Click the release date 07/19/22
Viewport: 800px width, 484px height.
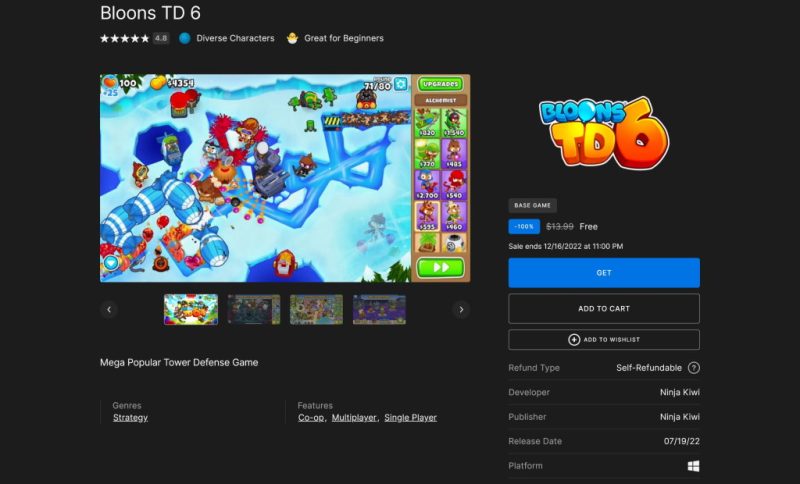click(682, 441)
